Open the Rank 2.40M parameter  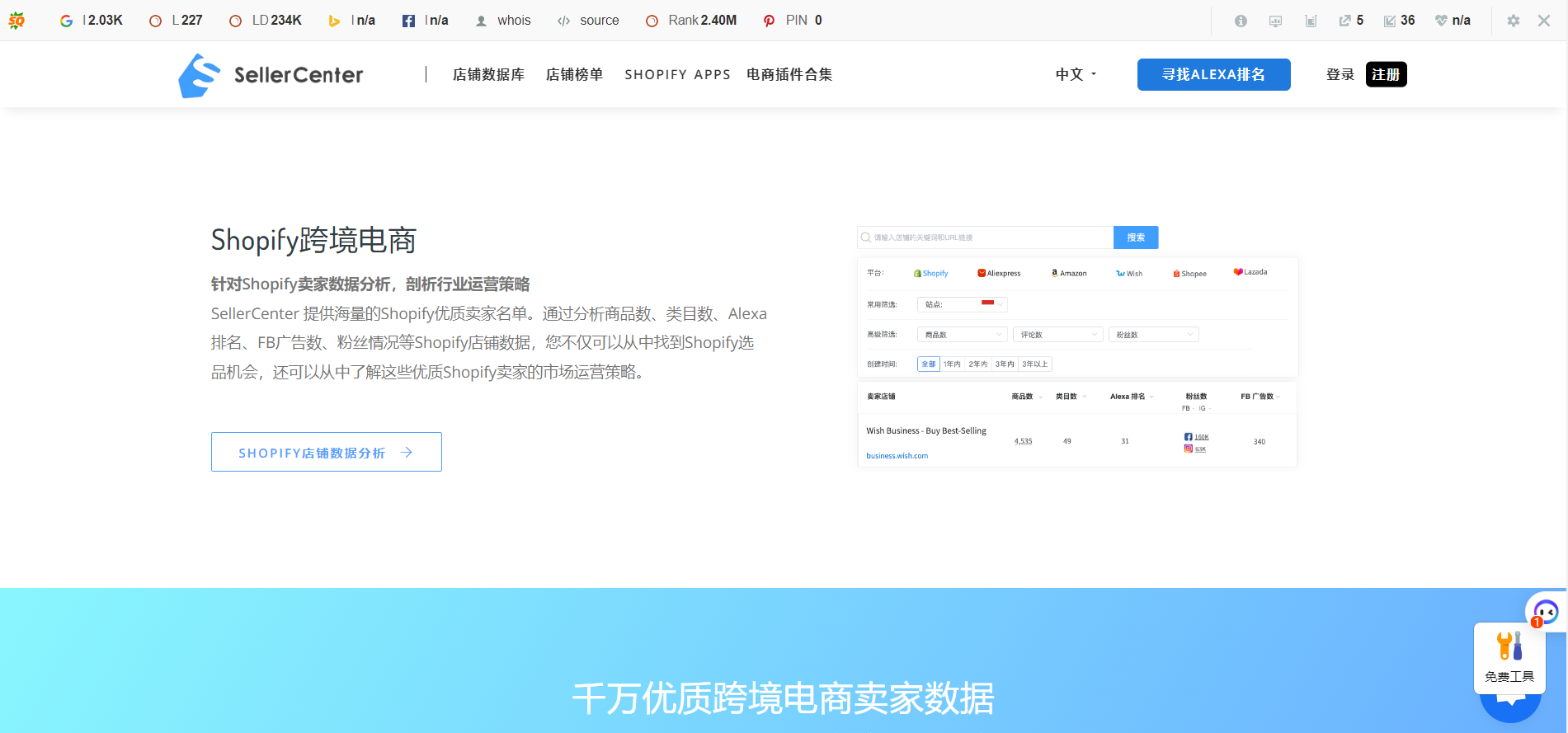click(691, 21)
